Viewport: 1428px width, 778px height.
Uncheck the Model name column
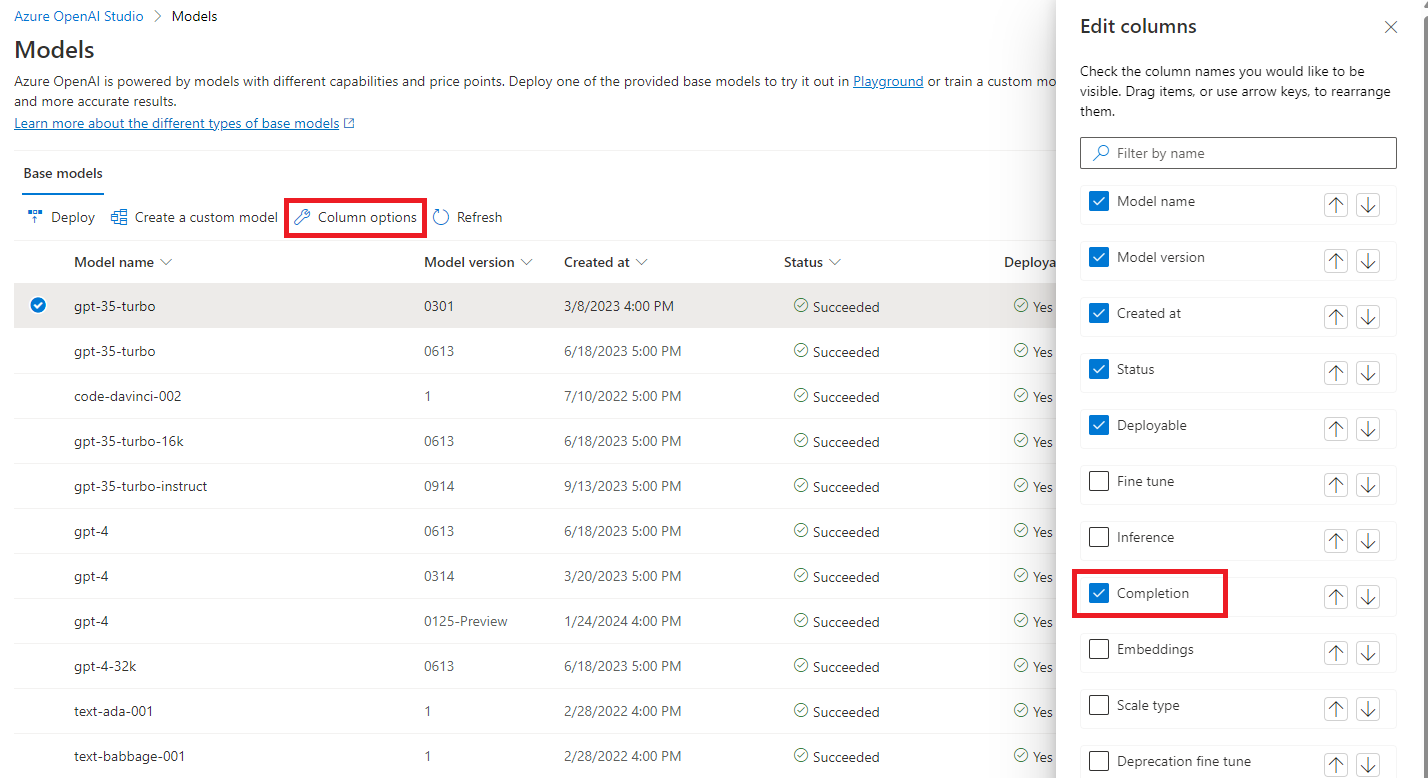1099,201
